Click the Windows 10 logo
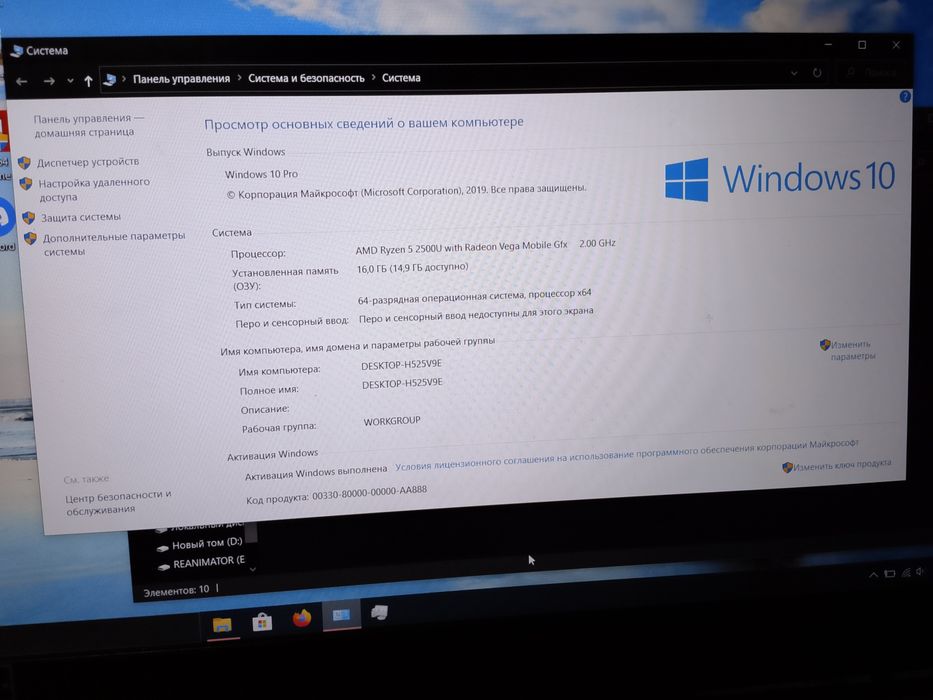Viewport: 933px width, 700px height. (779, 179)
